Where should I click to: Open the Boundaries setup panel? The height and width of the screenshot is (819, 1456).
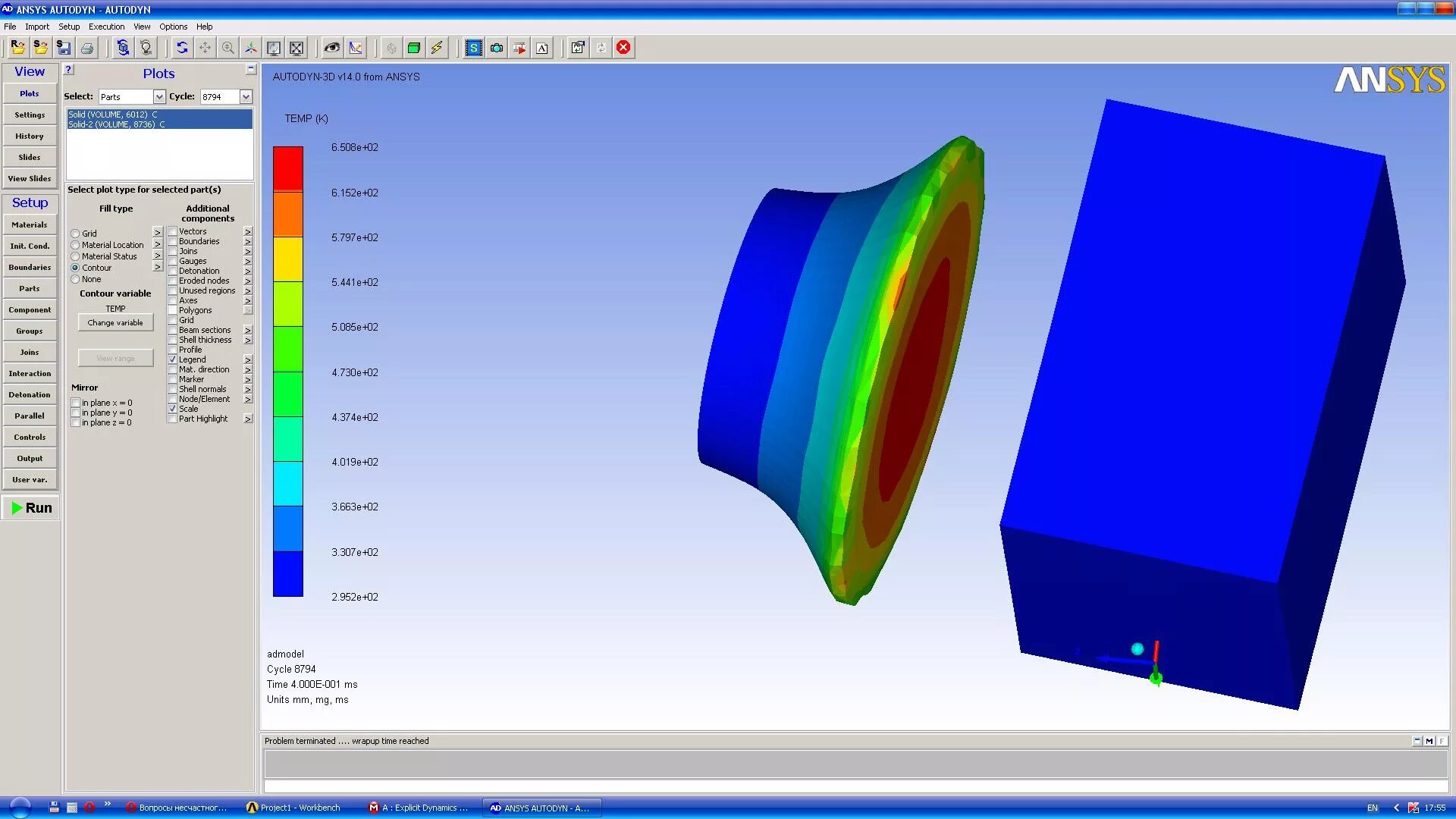(x=30, y=267)
